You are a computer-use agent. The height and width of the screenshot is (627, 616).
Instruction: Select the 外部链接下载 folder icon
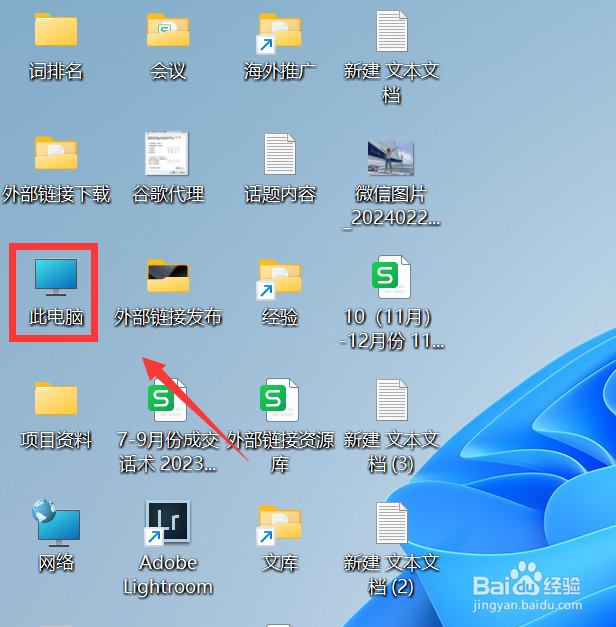coord(56,153)
